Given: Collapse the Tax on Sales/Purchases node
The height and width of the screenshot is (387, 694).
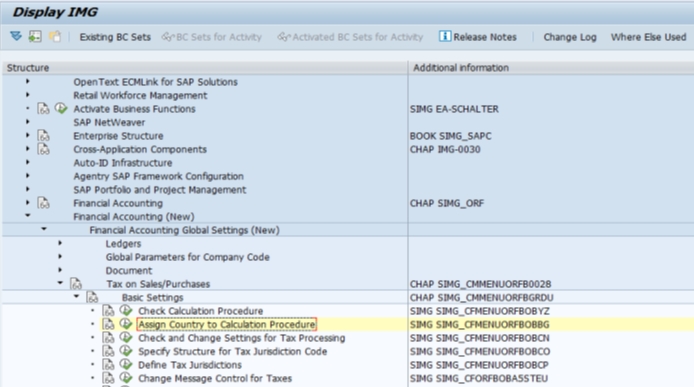Looking at the screenshot, I should (x=60, y=283).
